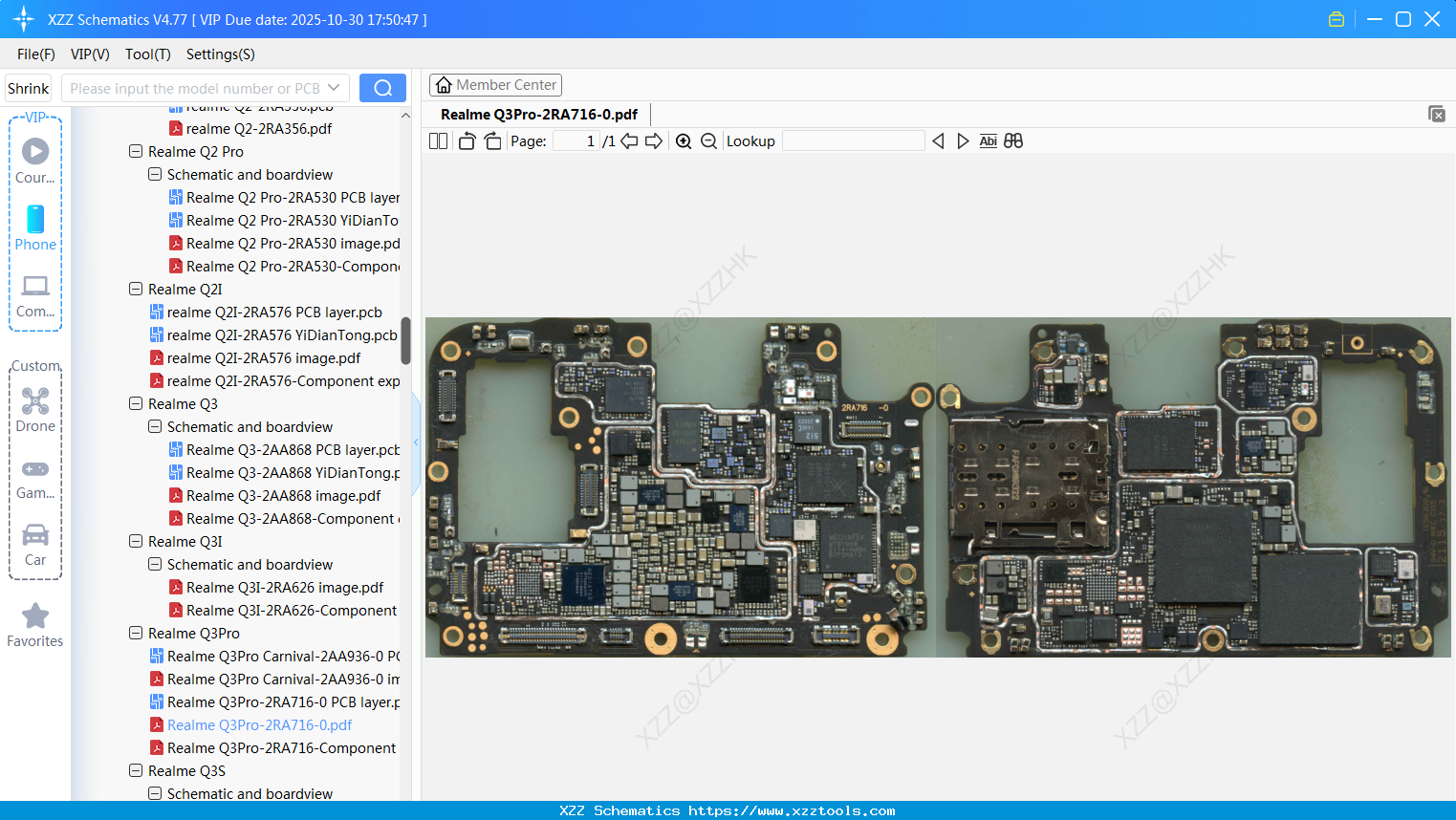
Task: Zoom out of the PDF
Action: point(708,141)
